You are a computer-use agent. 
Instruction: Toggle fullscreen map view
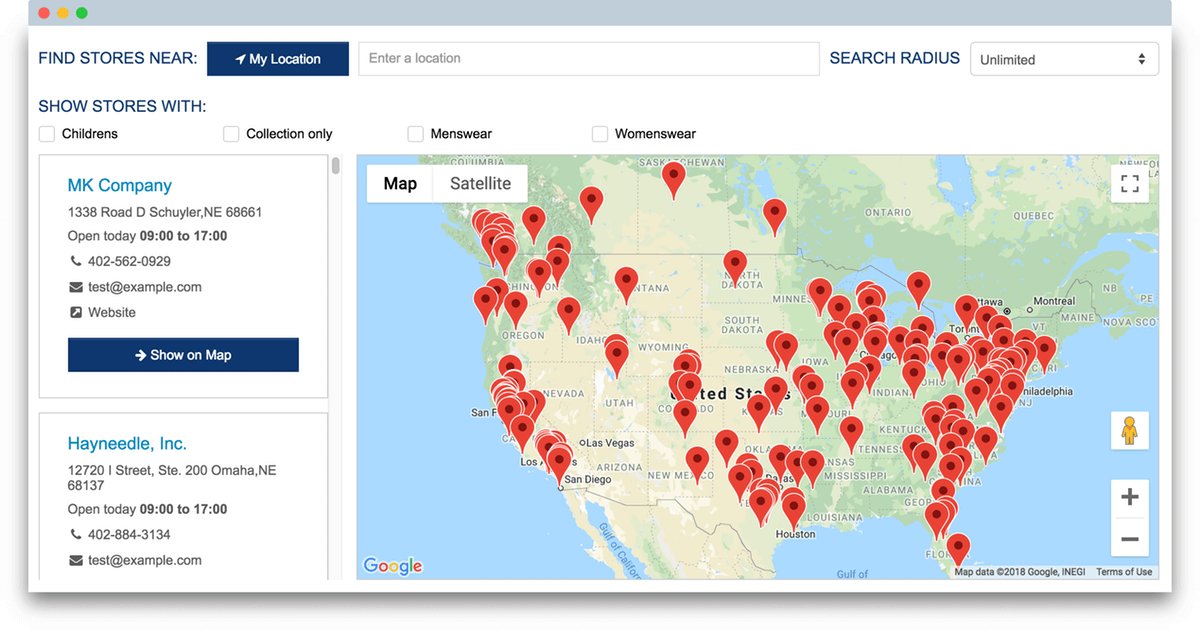coord(1130,184)
